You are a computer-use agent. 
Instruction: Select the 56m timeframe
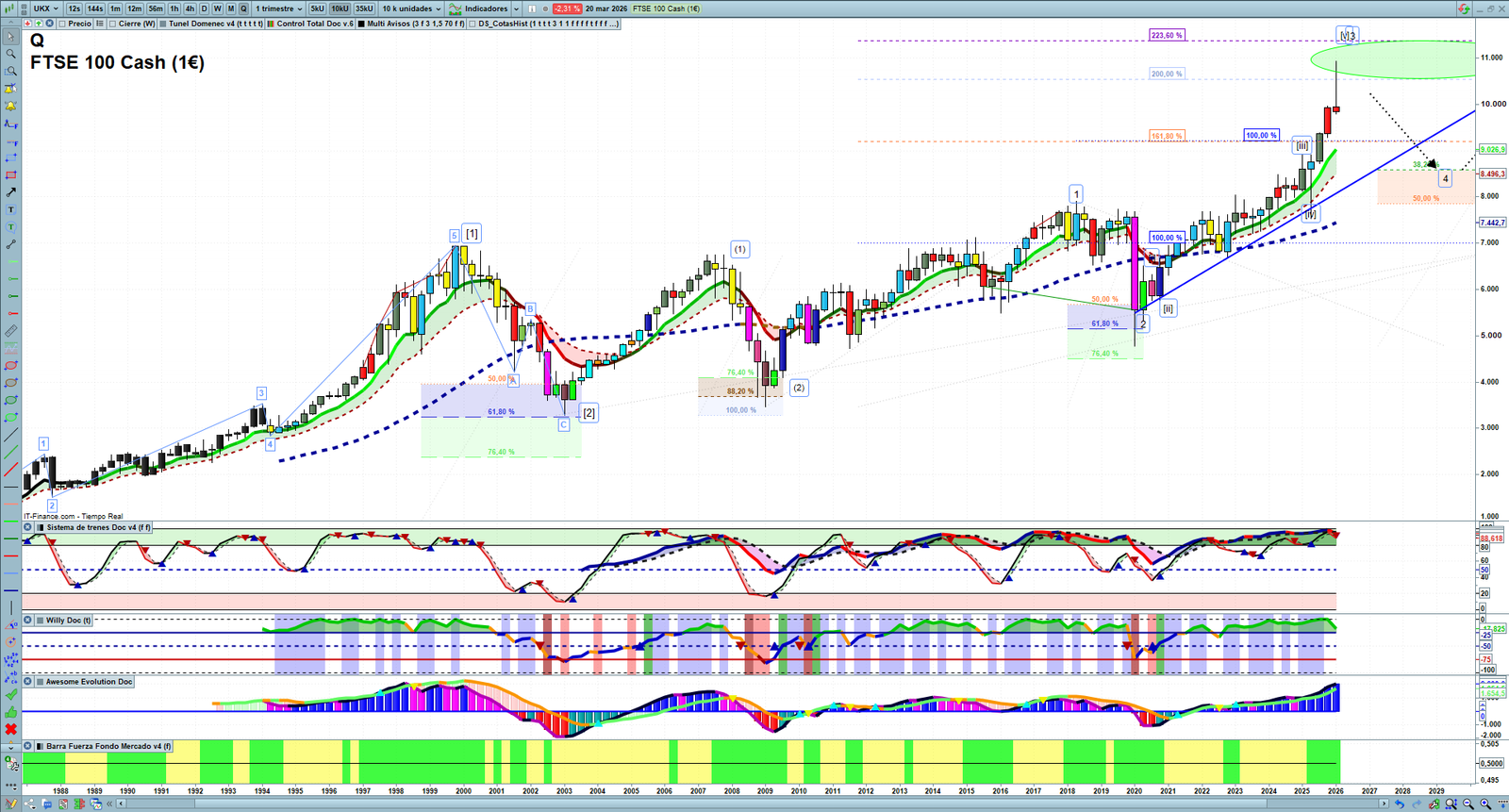tap(156, 8)
